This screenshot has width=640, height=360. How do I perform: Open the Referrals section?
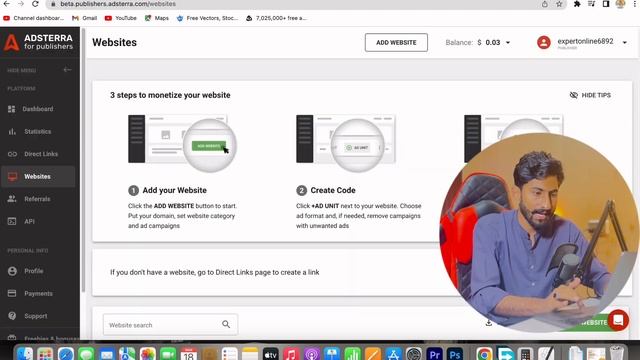38,199
